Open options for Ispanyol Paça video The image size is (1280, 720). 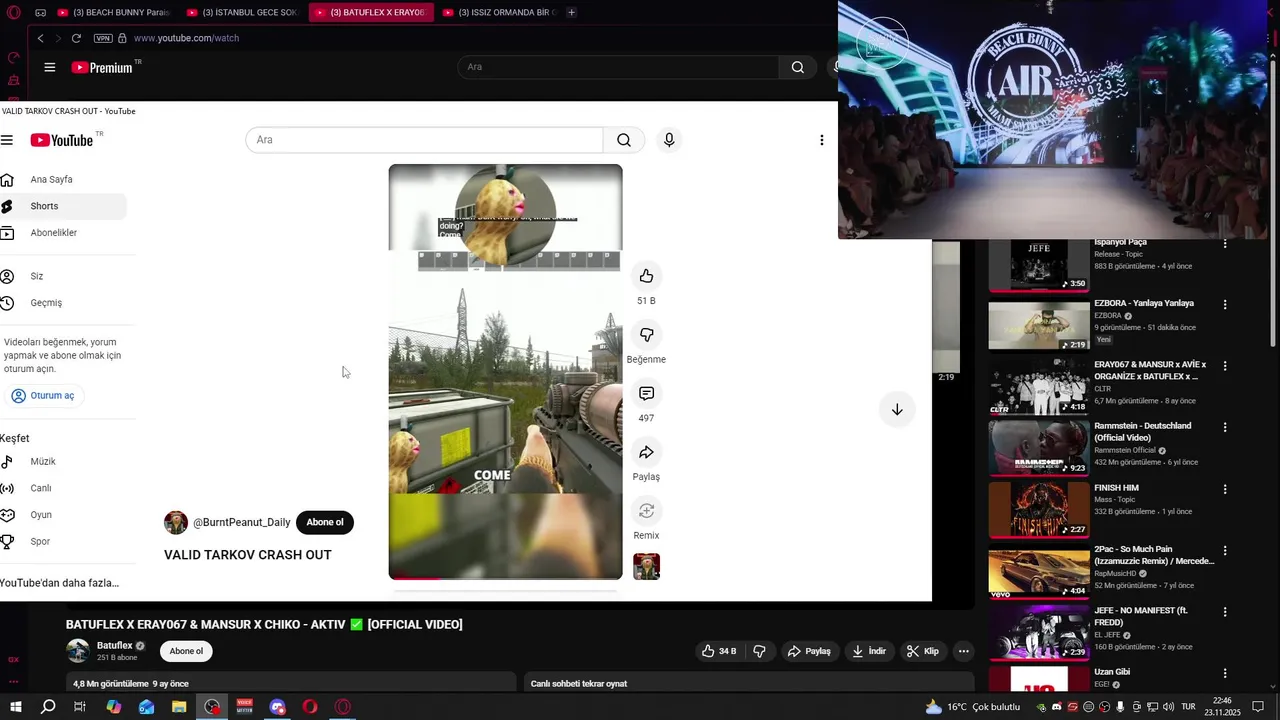click(1225, 243)
